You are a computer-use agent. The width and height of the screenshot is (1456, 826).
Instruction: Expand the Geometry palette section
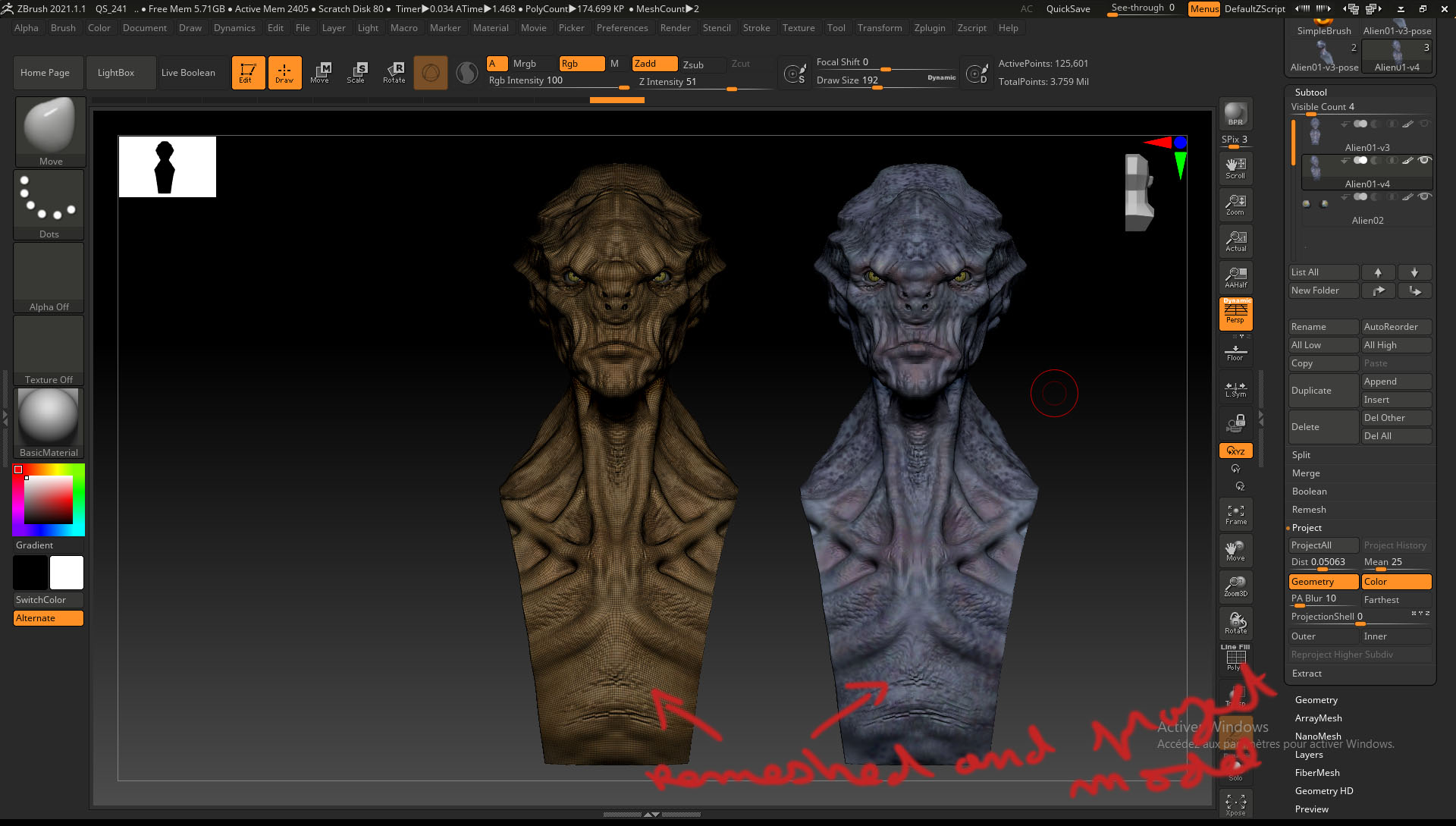click(x=1316, y=700)
